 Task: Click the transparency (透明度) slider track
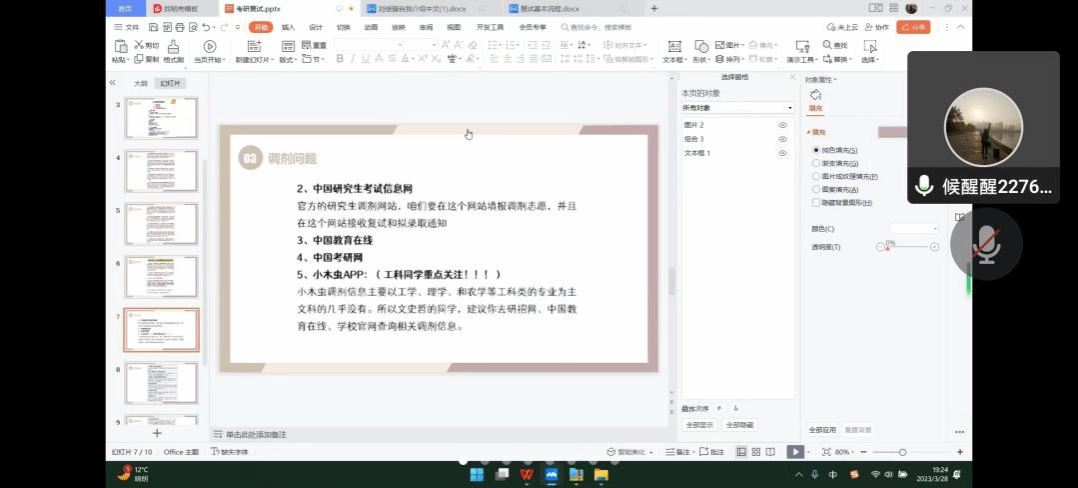click(x=908, y=247)
